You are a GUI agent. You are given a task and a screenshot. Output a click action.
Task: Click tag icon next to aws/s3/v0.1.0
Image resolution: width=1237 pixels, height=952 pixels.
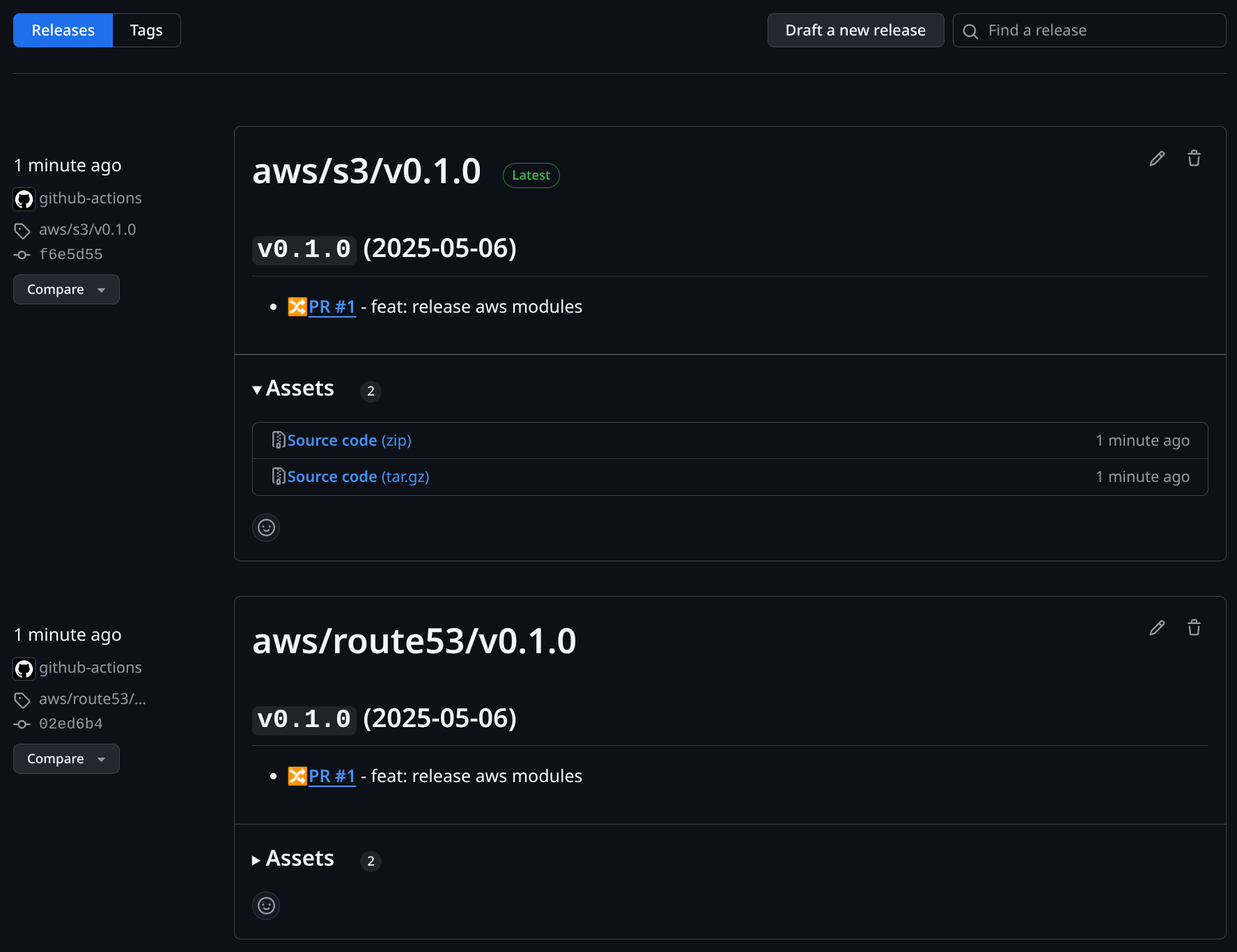point(22,231)
